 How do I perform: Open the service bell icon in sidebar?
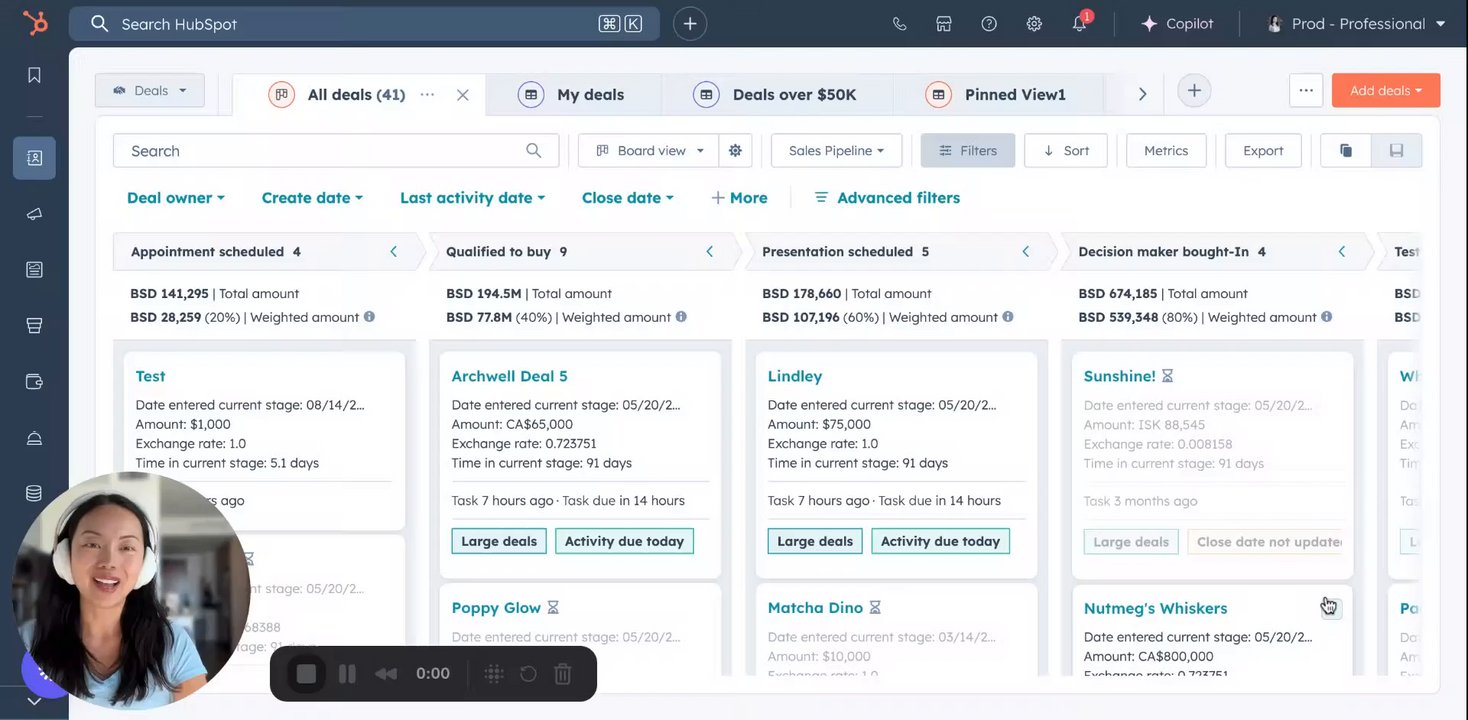click(34, 438)
